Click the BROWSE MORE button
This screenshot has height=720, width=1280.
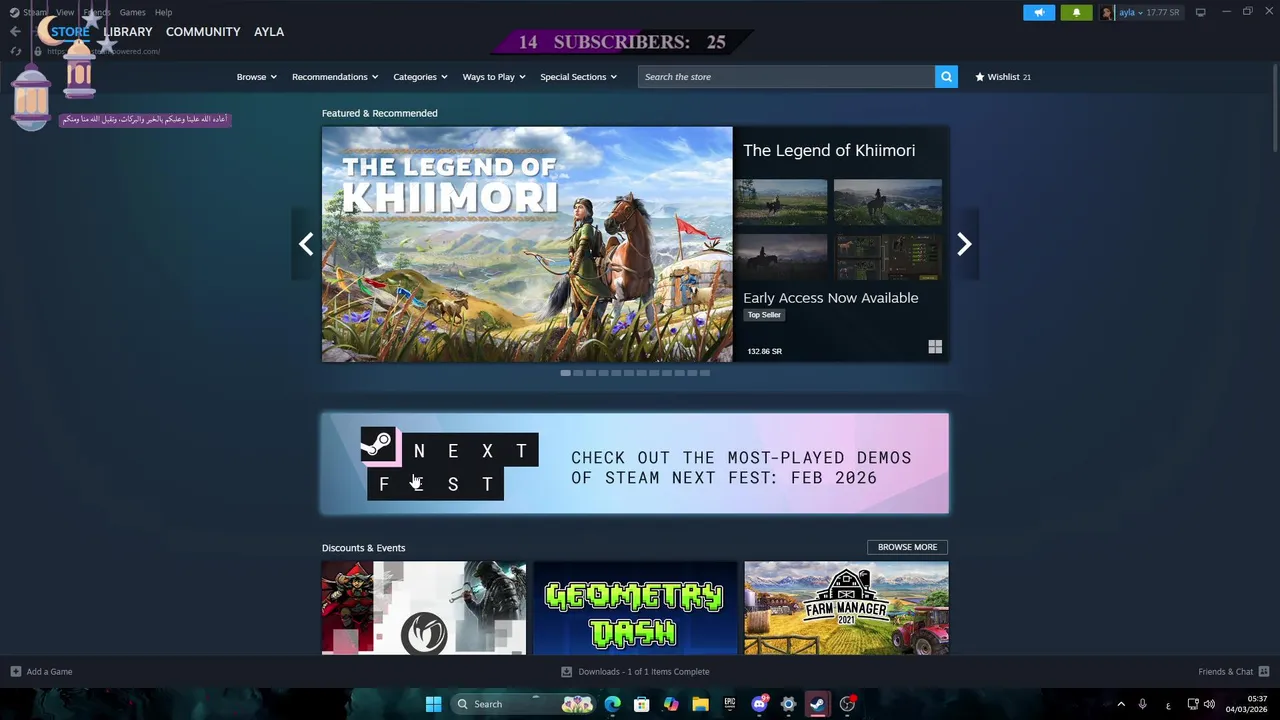click(x=907, y=547)
